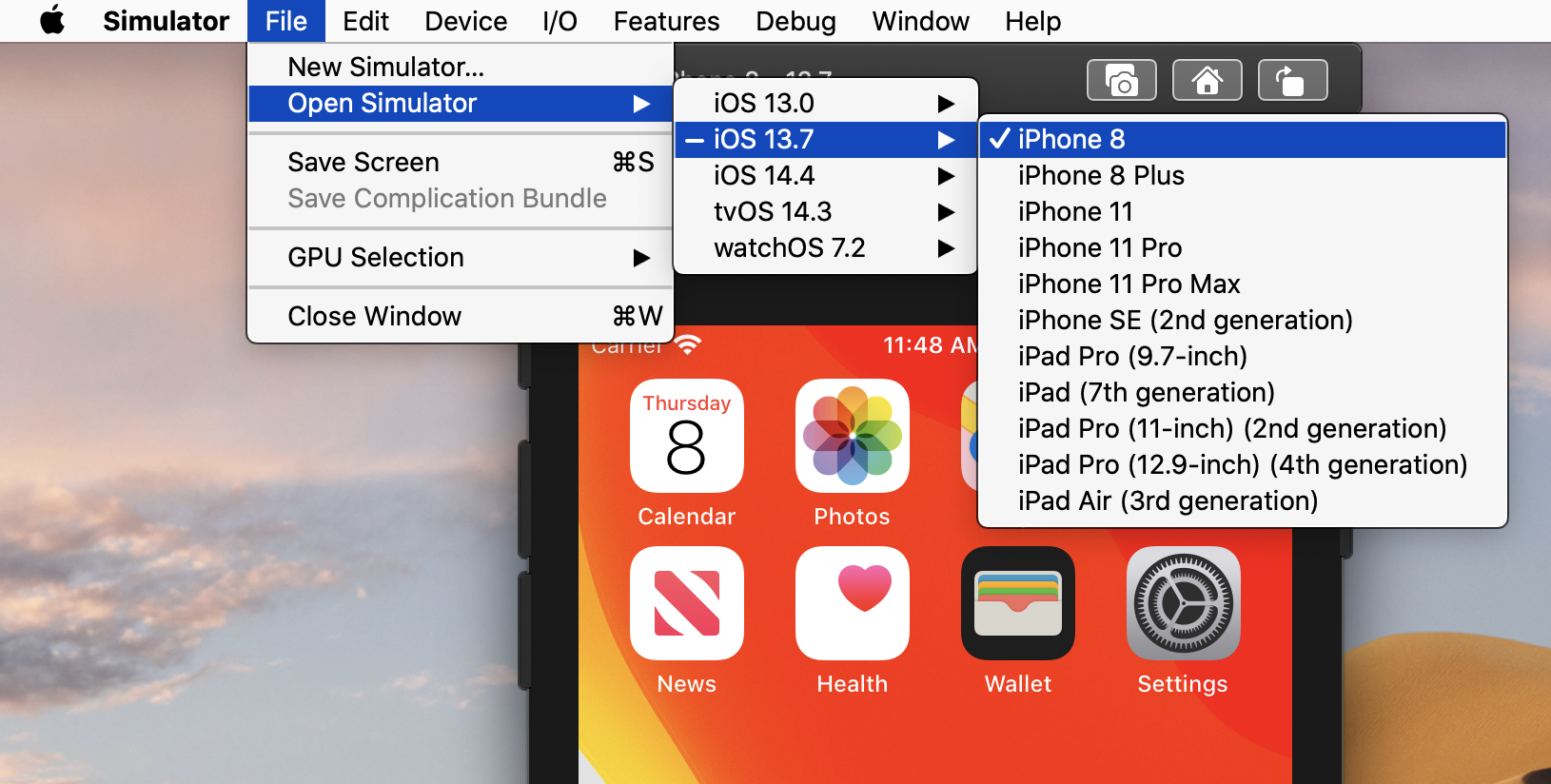Click the Settings label under gear icon
Image resolution: width=1551 pixels, height=784 pixels.
pyautogui.click(x=1183, y=684)
